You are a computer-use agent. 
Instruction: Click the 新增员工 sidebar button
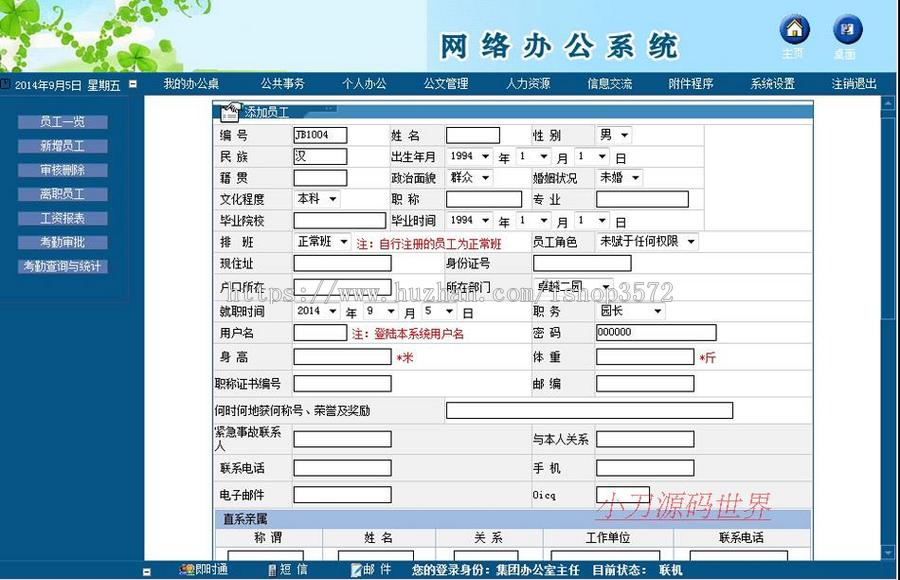pos(63,145)
